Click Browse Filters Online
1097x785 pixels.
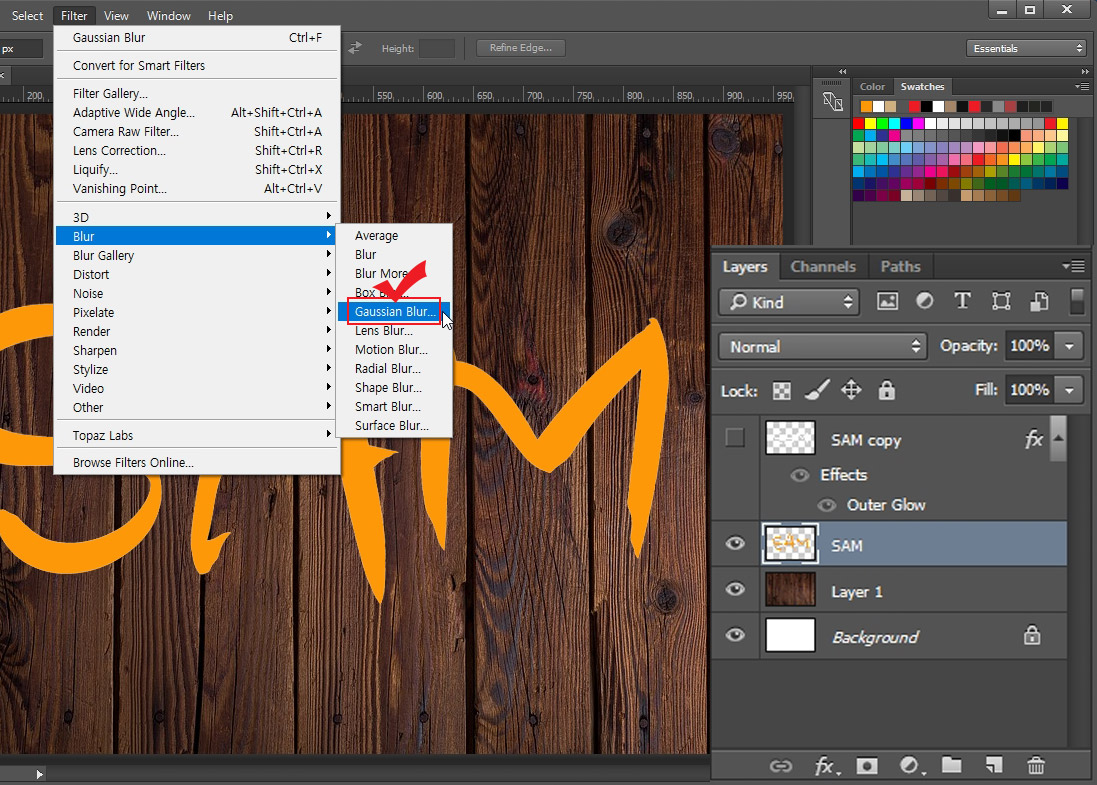(197, 462)
